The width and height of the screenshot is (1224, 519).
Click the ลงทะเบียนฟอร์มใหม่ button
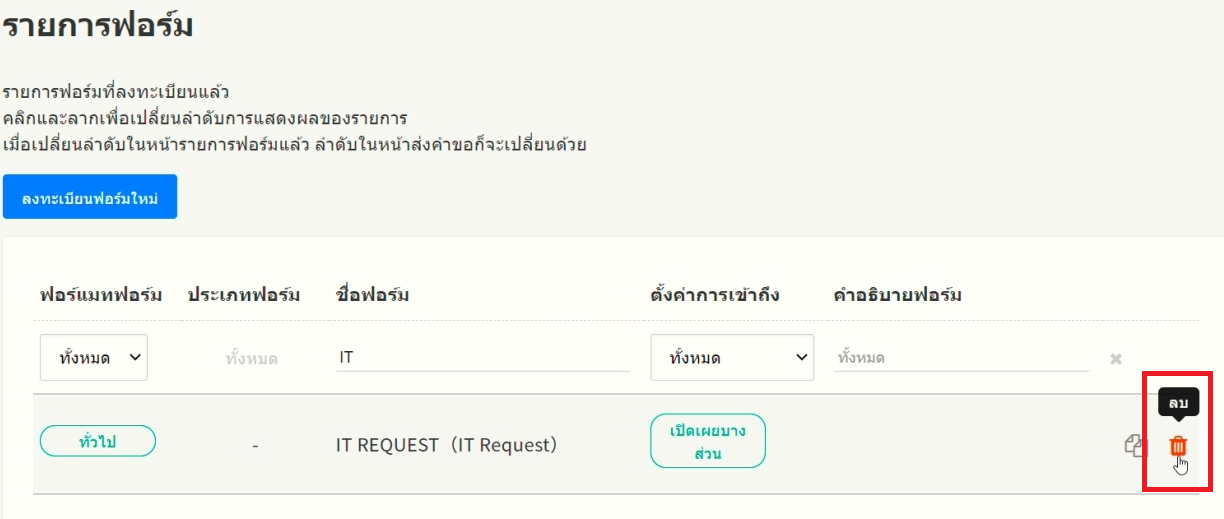point(90,197)
